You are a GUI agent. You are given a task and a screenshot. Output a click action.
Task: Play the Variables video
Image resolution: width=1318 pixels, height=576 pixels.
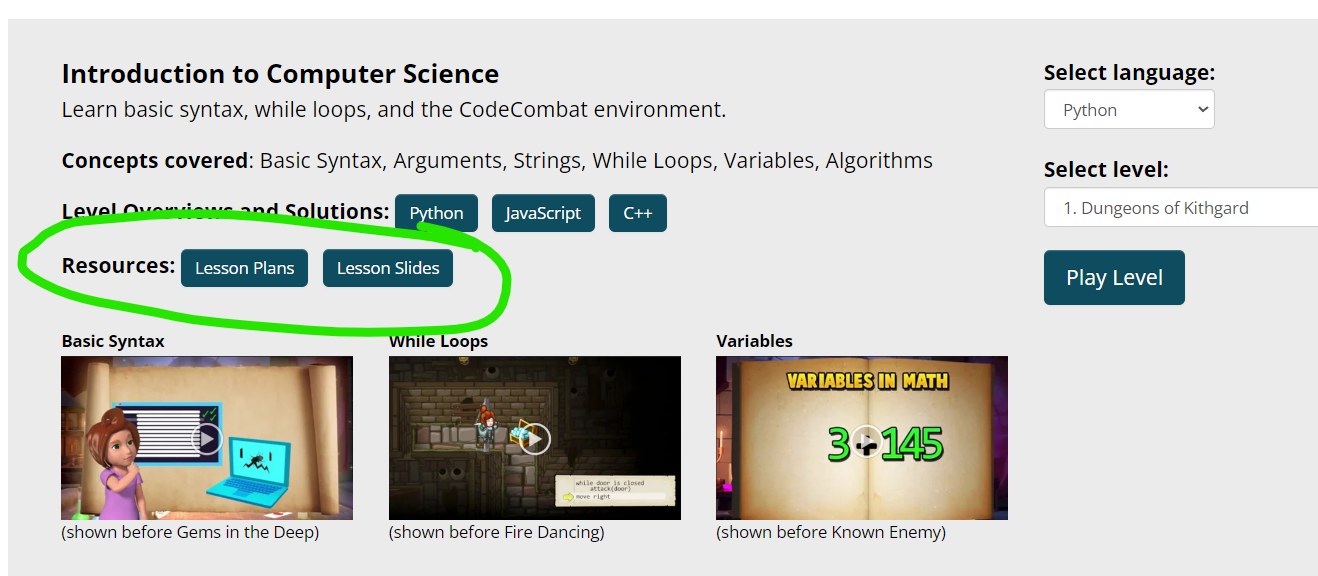tap(862, 438)
